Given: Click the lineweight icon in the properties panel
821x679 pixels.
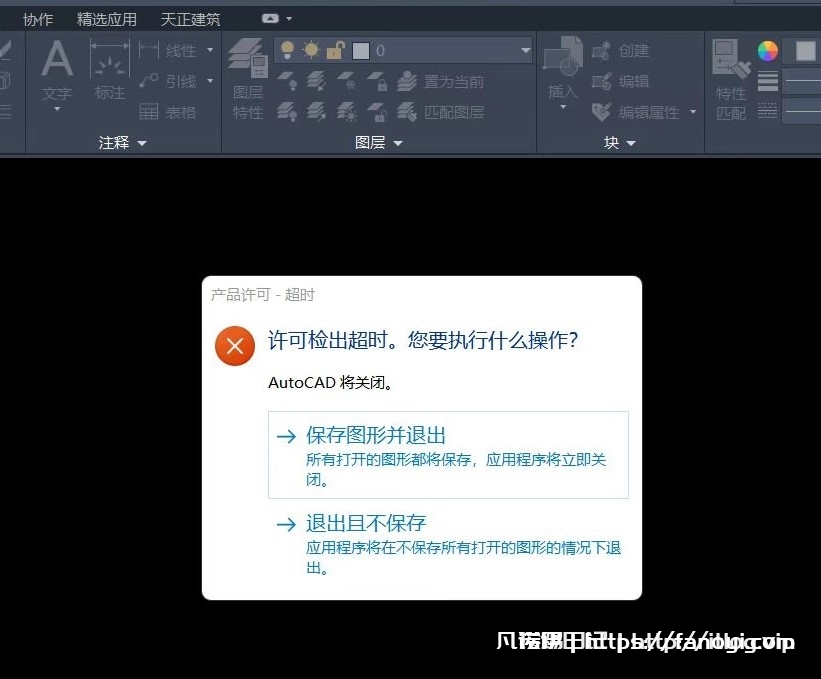Looking at the screenshot, I should (x=768, y=81).
